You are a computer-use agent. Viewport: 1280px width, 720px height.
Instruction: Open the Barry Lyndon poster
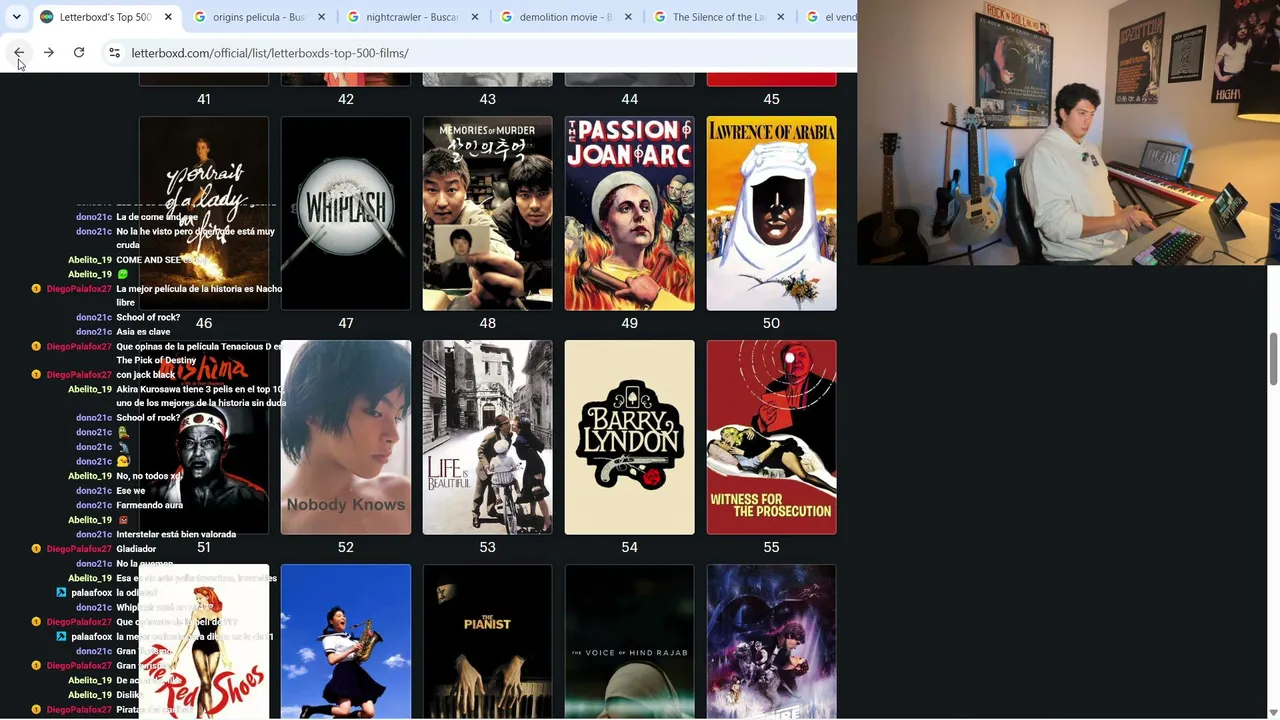pos(630,437)
